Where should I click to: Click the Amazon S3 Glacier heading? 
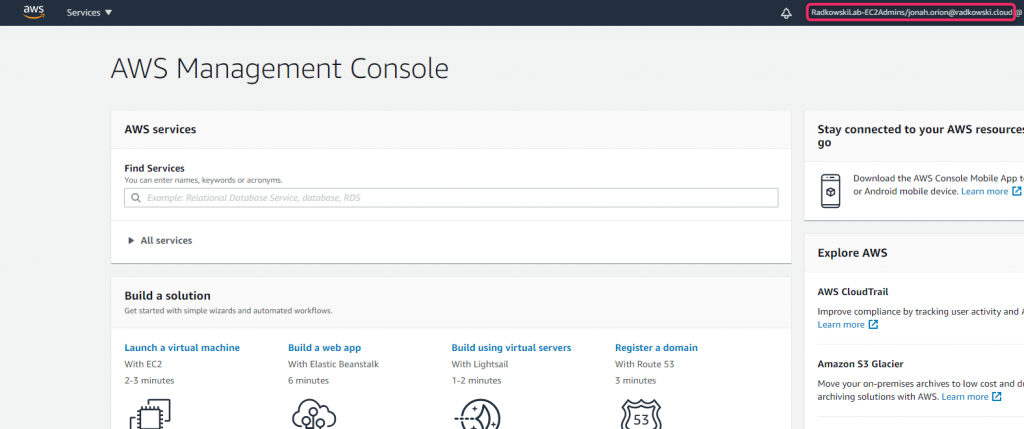(860, 364)
